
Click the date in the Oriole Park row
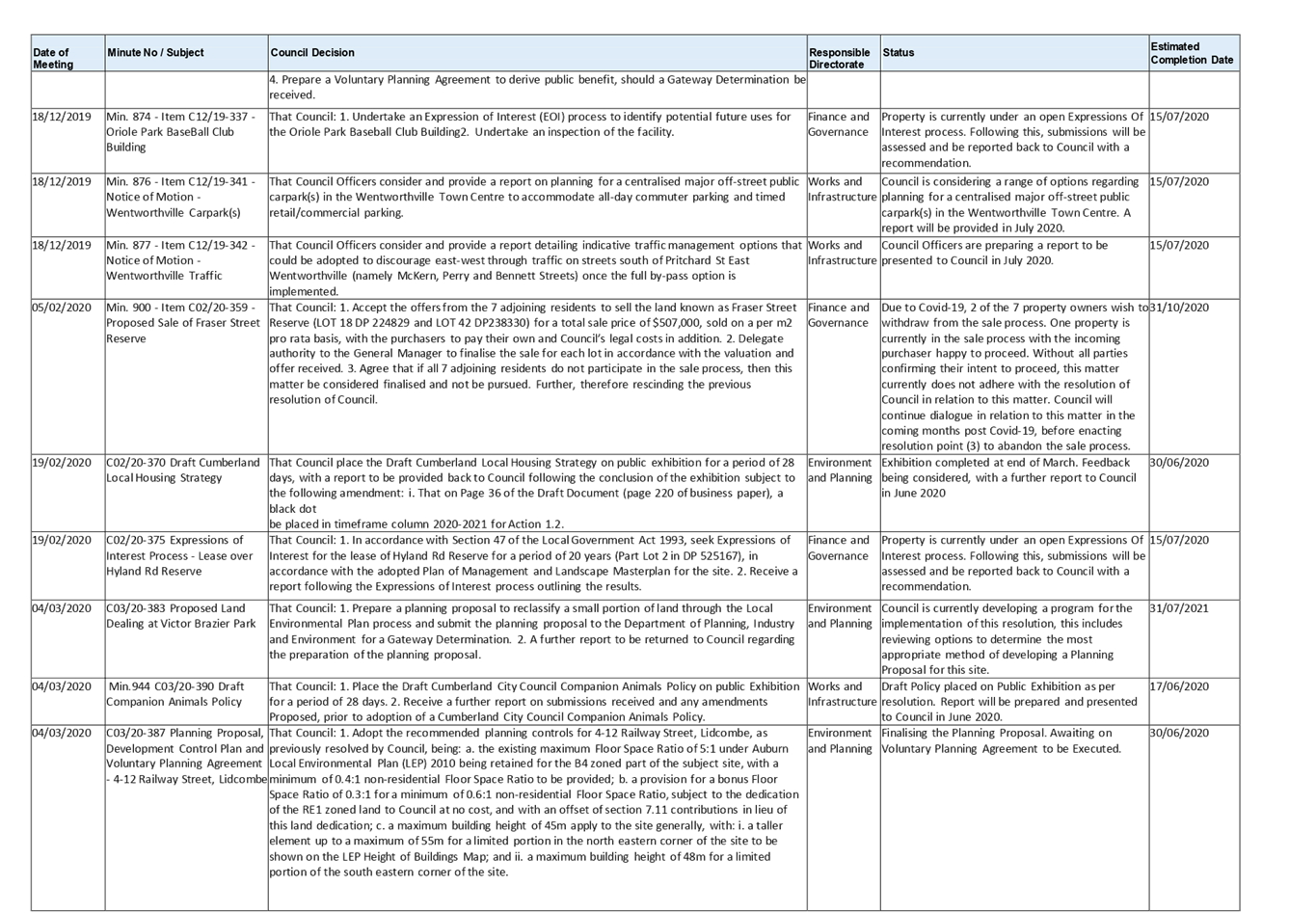pos(62,117)
